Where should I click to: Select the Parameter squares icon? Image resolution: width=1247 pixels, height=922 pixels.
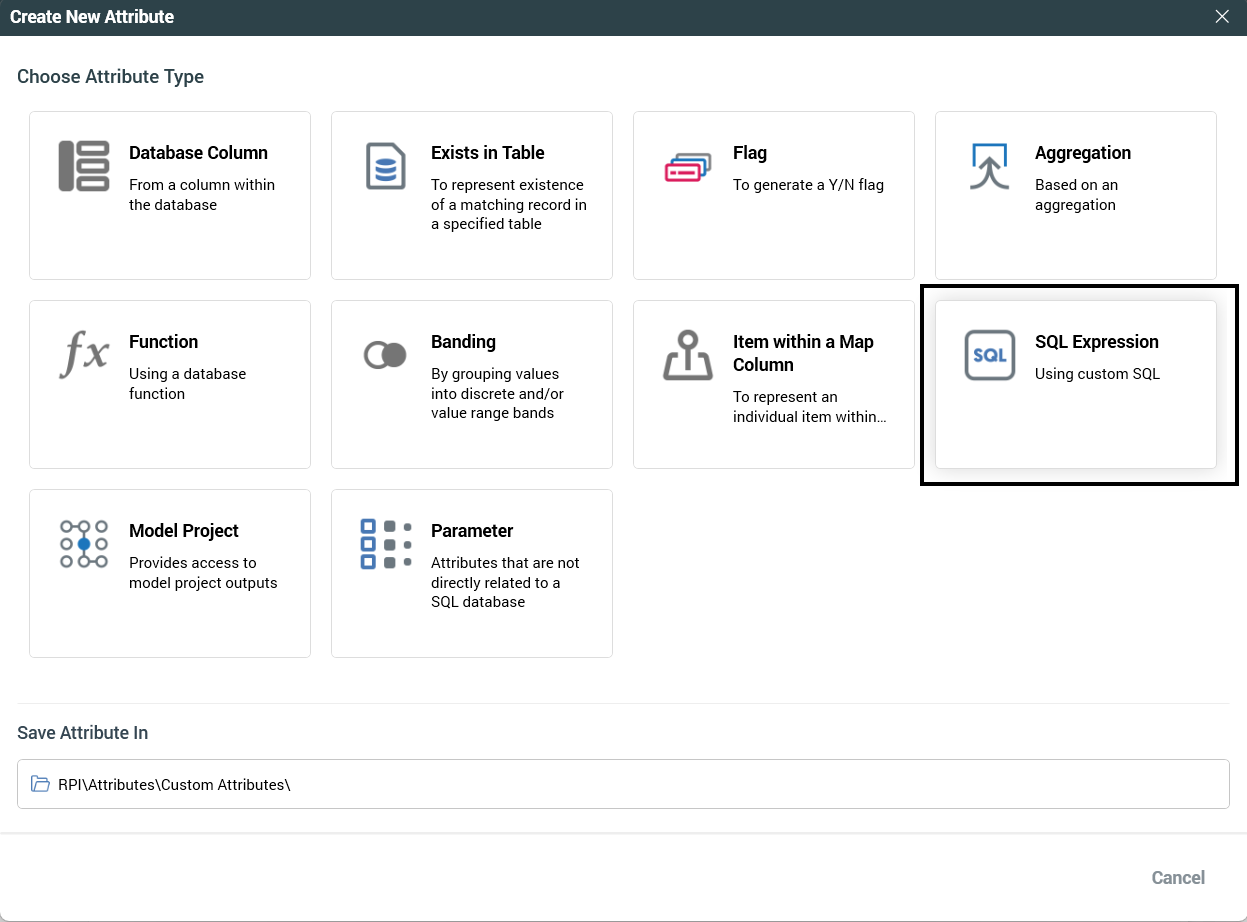[x=386, y=544]
